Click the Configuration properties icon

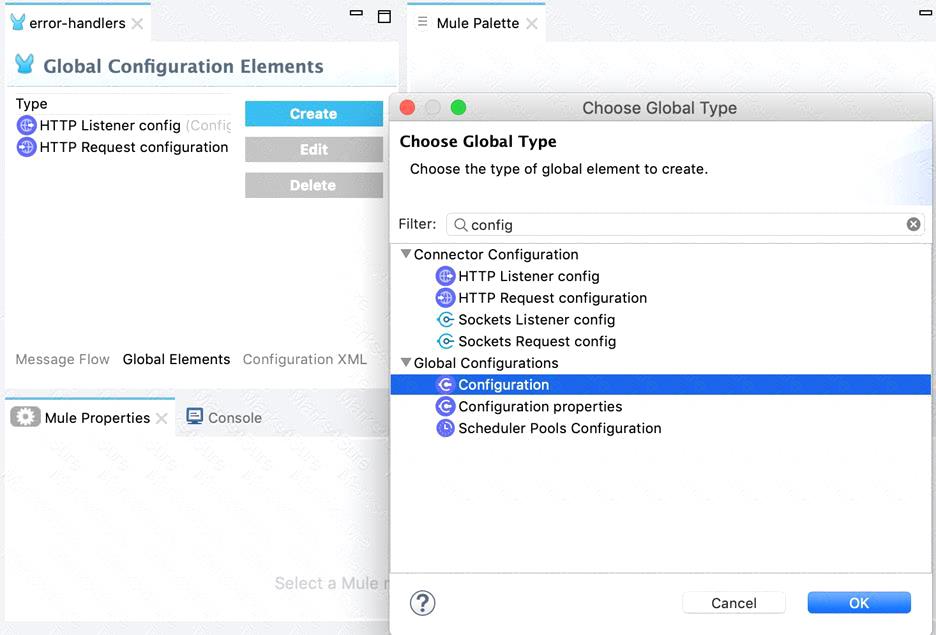click(x=445, y=406)
